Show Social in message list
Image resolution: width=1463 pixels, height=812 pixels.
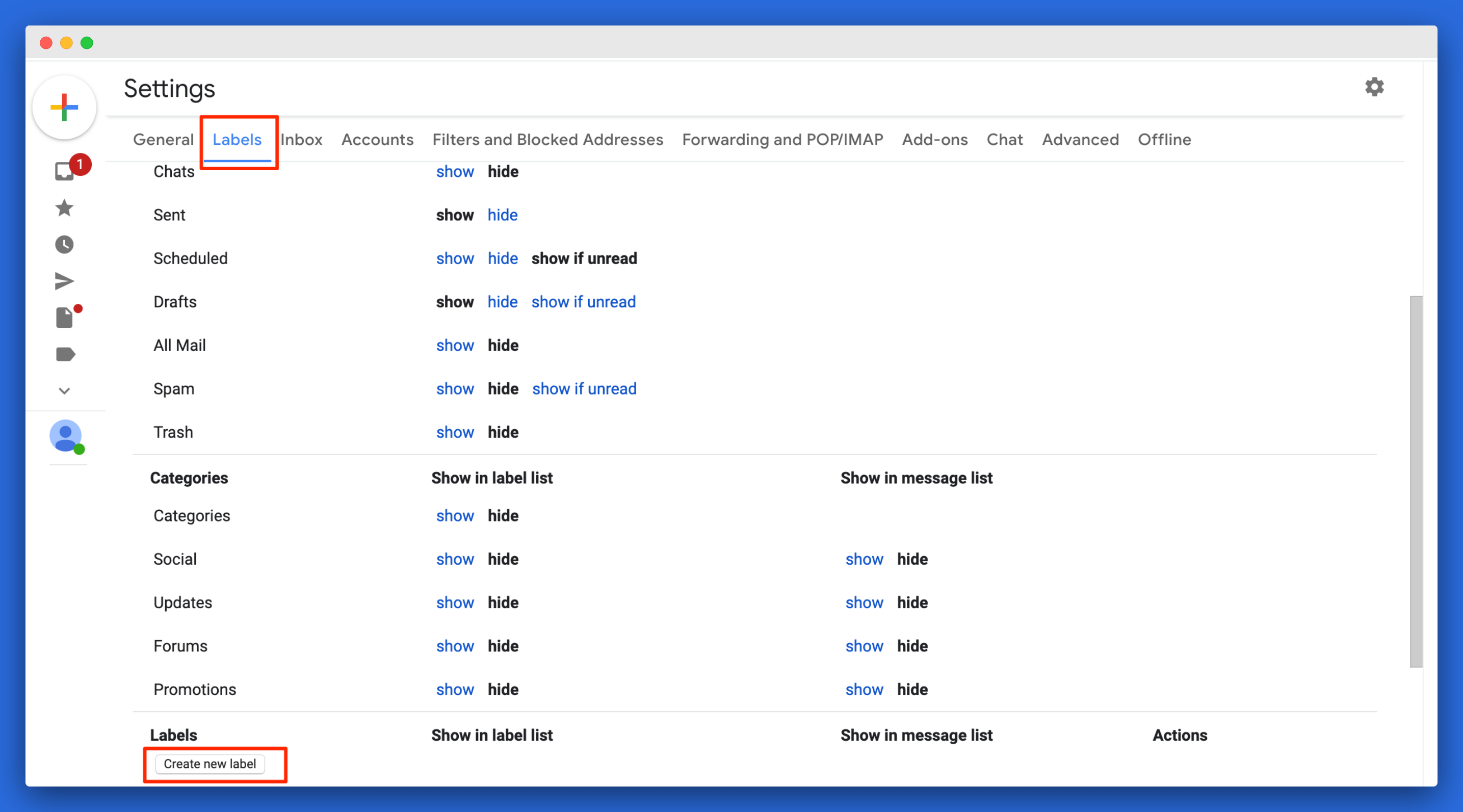point(864,559)
